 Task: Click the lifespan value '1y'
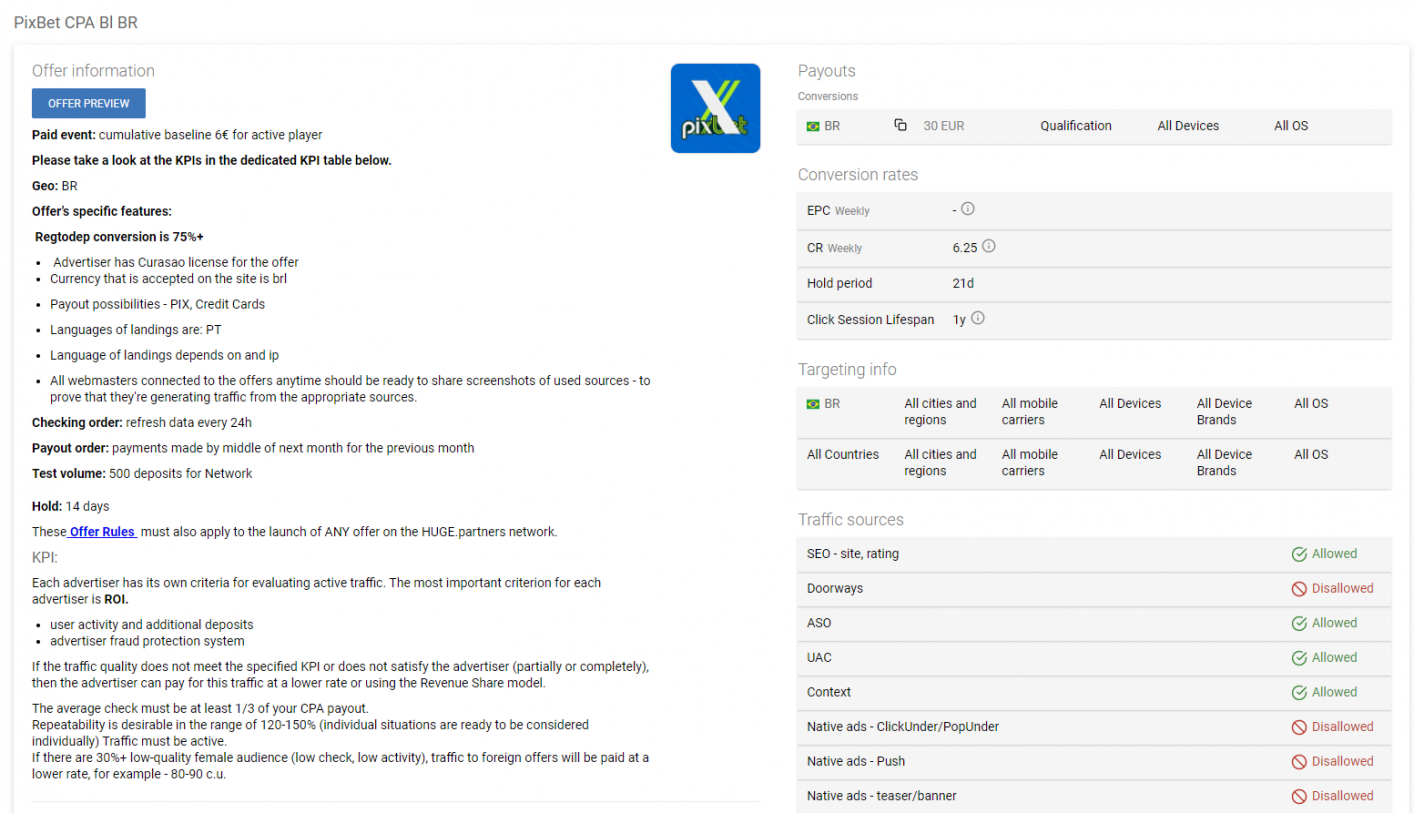959,320
